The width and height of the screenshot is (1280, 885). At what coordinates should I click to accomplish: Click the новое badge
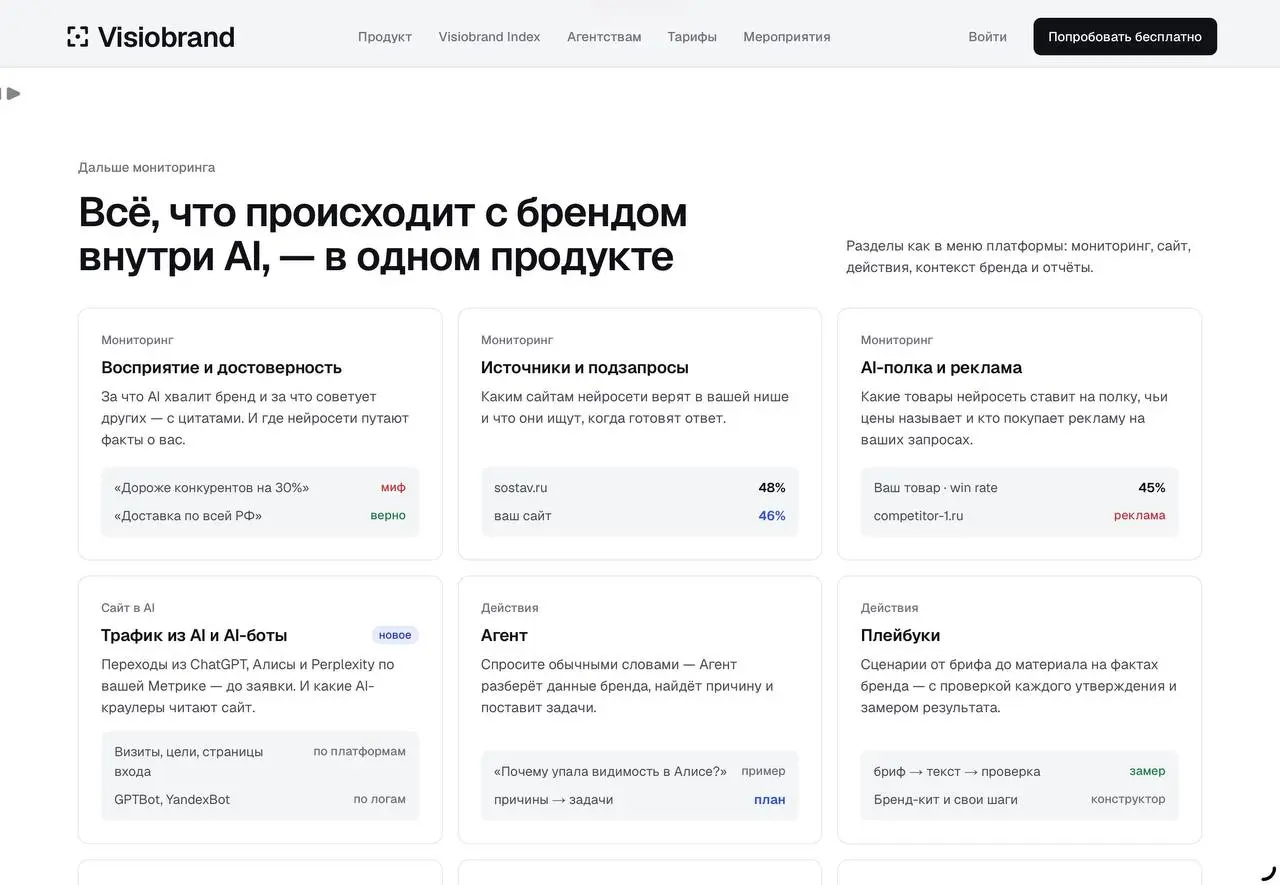pos(395,635)
